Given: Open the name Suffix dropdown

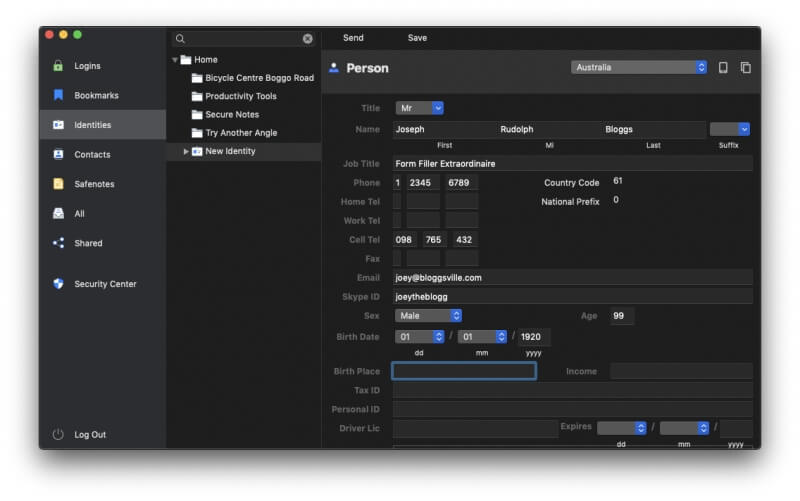Looking at the screenshot, I should tap(730, 129).
